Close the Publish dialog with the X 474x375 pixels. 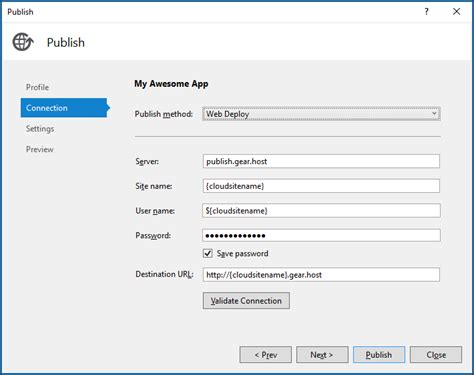coord(456,12)
